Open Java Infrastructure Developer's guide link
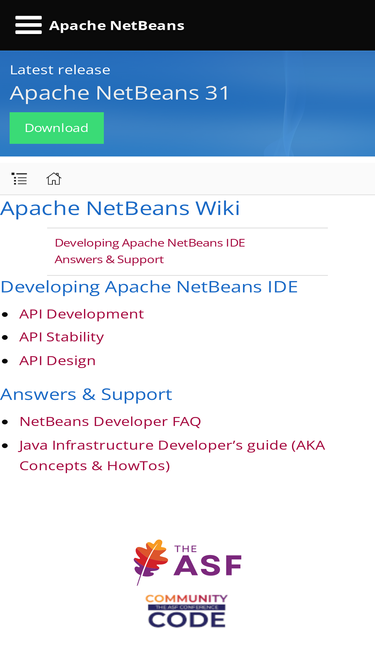This screenshot has width=375, height=667. click(172, 455)
